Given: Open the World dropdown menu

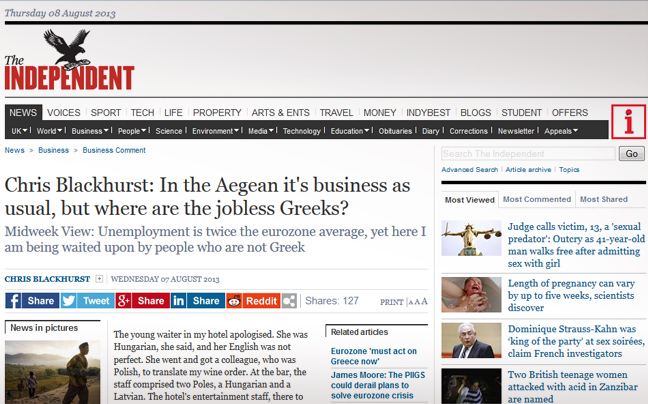Looking at the screenshot, I should click(49, 131).
